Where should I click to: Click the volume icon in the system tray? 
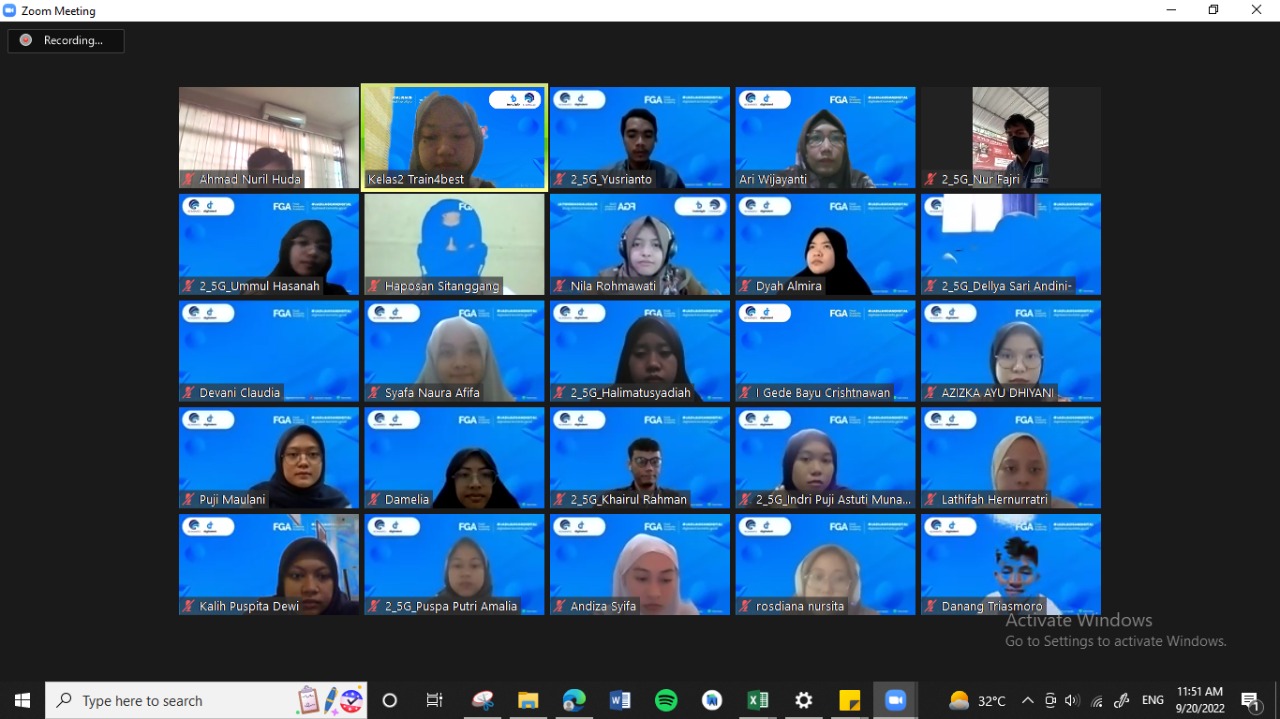(1071, 700)
